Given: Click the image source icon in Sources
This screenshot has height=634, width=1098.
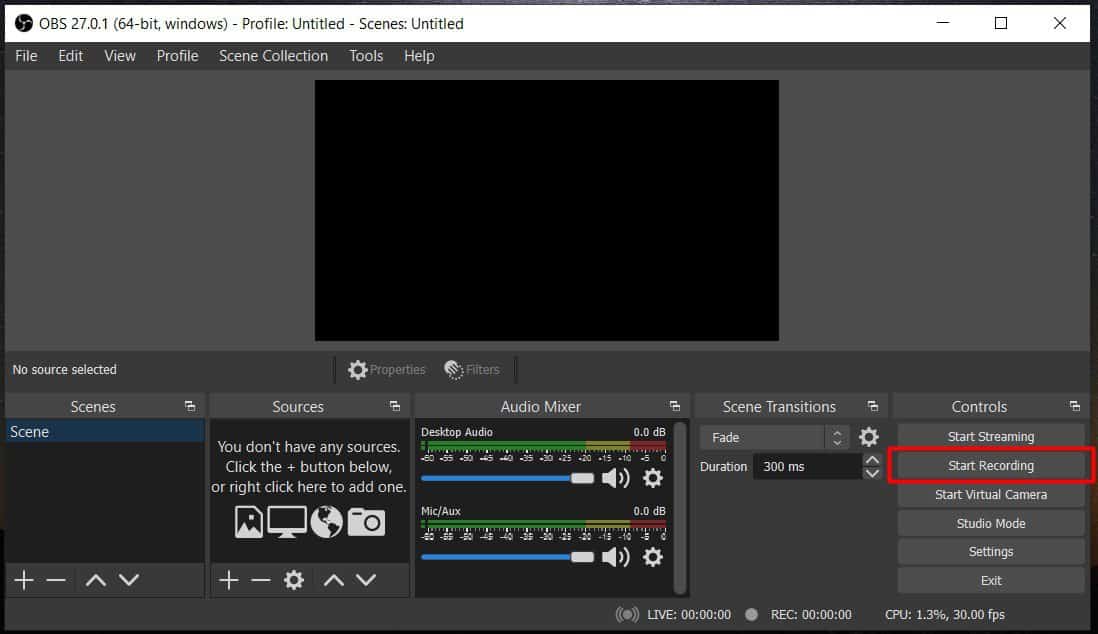Looking at the screenshot, I should tap(249, 522).
